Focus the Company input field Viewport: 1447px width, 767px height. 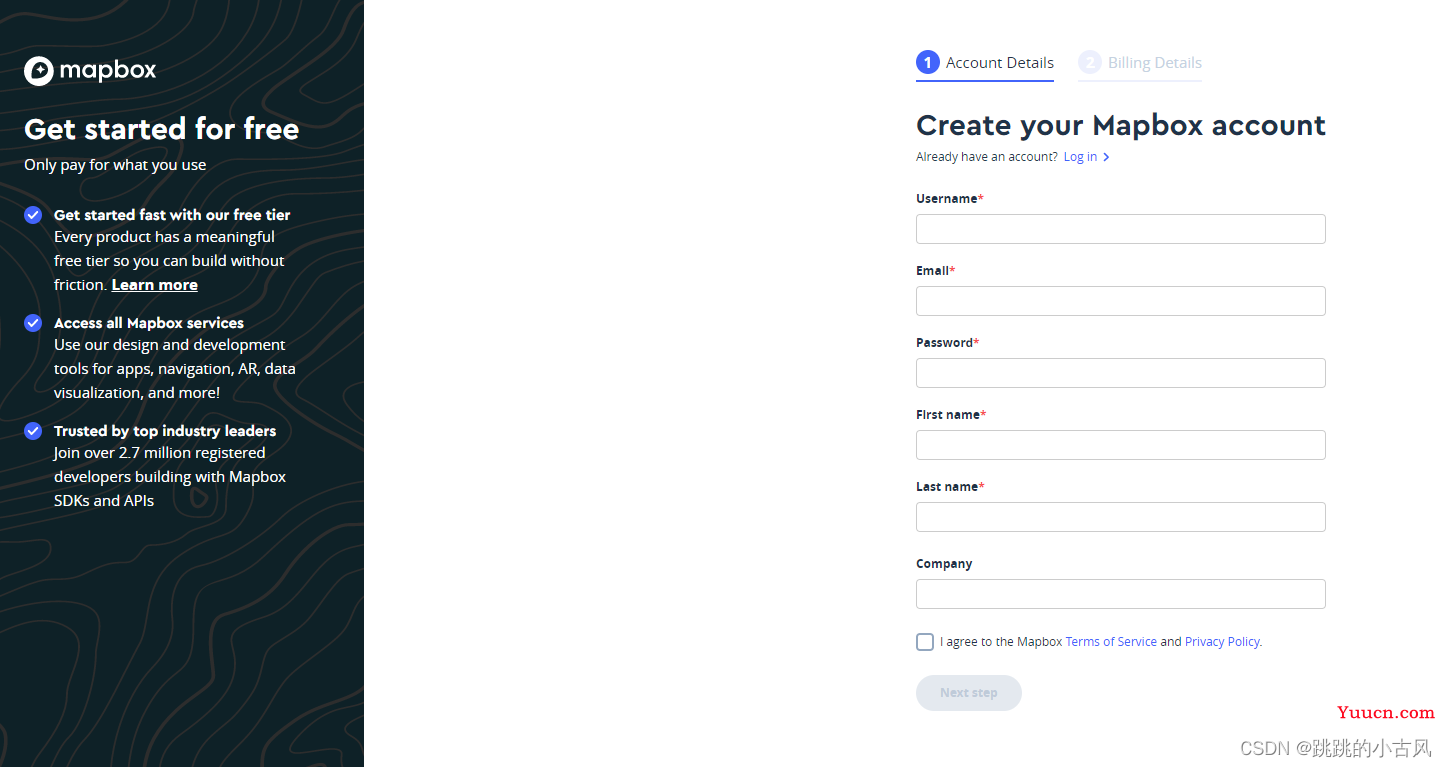point(1120,594)
